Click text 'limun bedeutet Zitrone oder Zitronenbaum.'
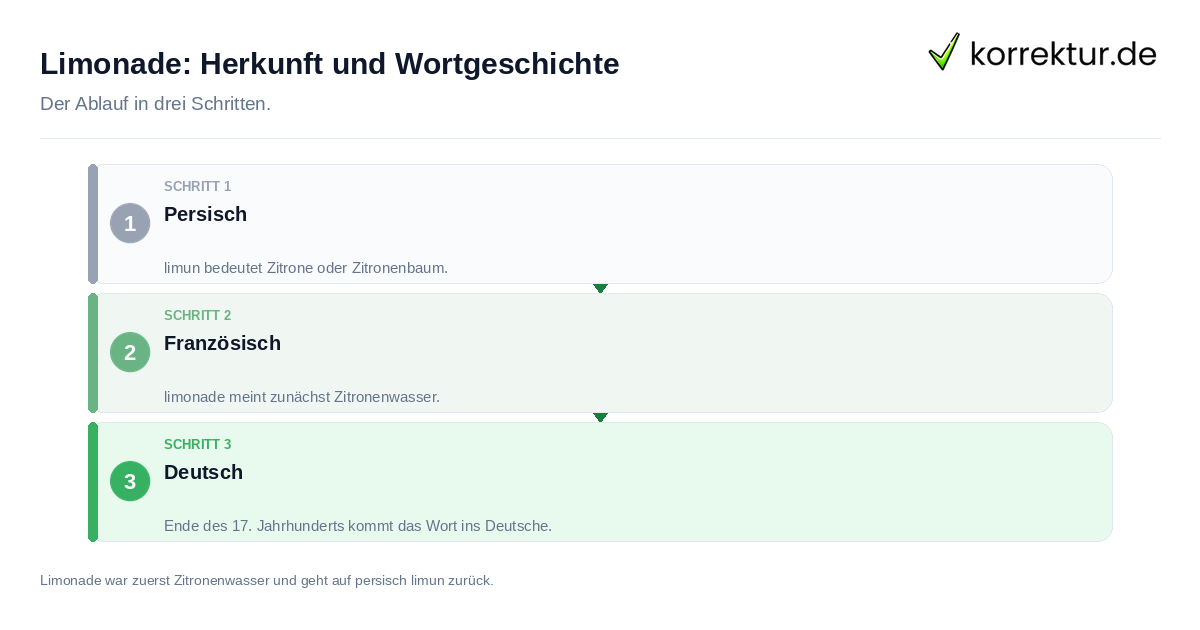 click(x=306, y=268)
